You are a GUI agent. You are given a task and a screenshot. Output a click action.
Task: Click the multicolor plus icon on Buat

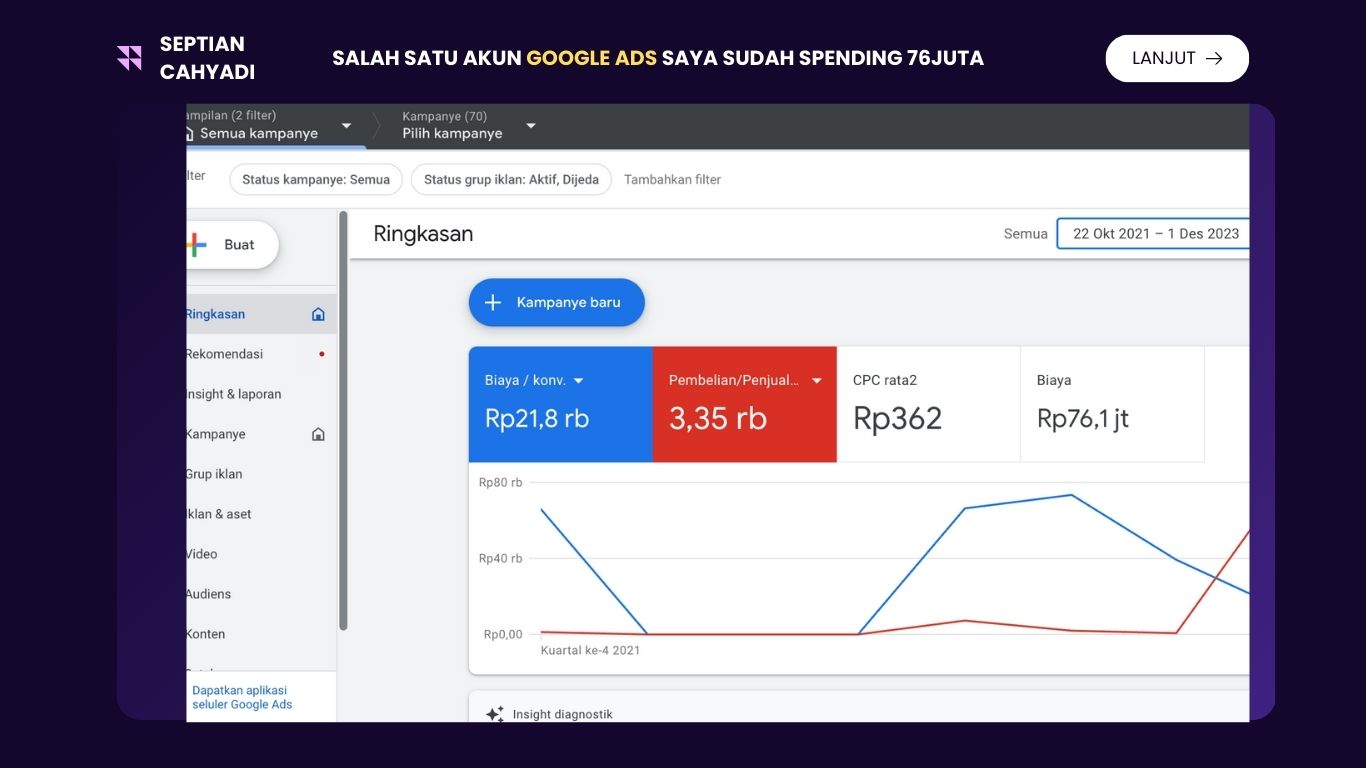194,244
